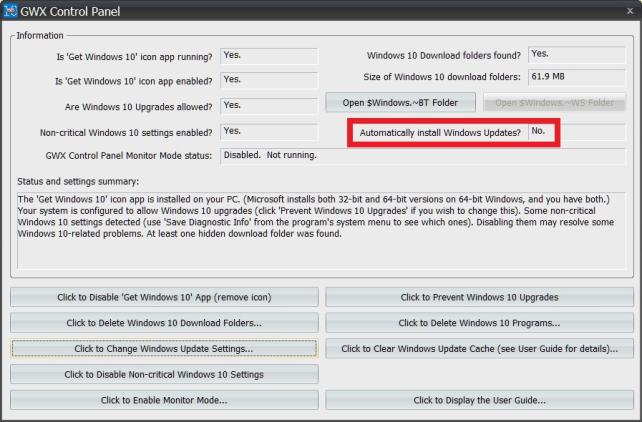The image size is (642, 422).
Task: Clear the Windows Update Cache
Action: [x=479, y=349]
